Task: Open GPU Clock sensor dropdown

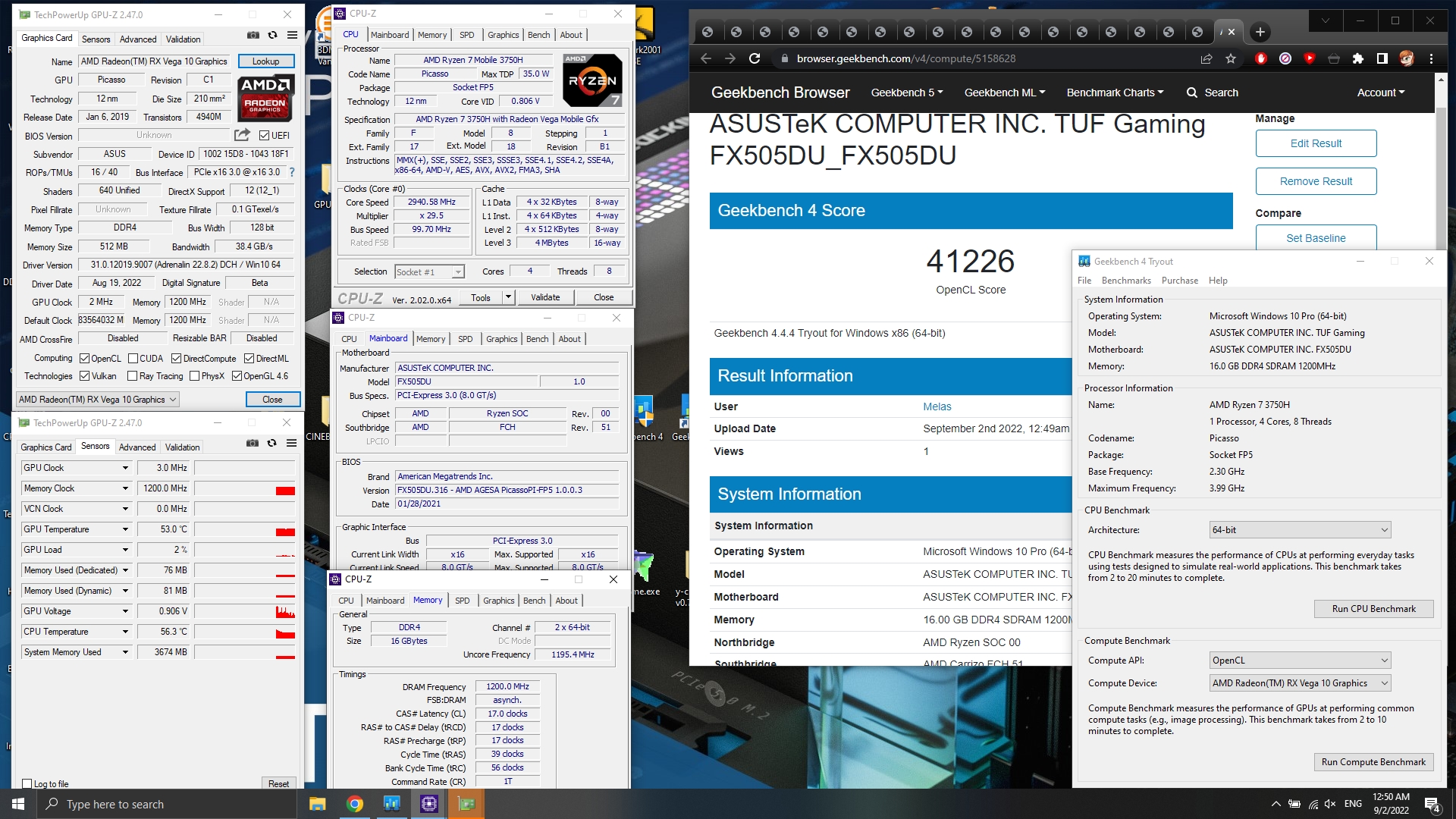Action: pos(125,468)
